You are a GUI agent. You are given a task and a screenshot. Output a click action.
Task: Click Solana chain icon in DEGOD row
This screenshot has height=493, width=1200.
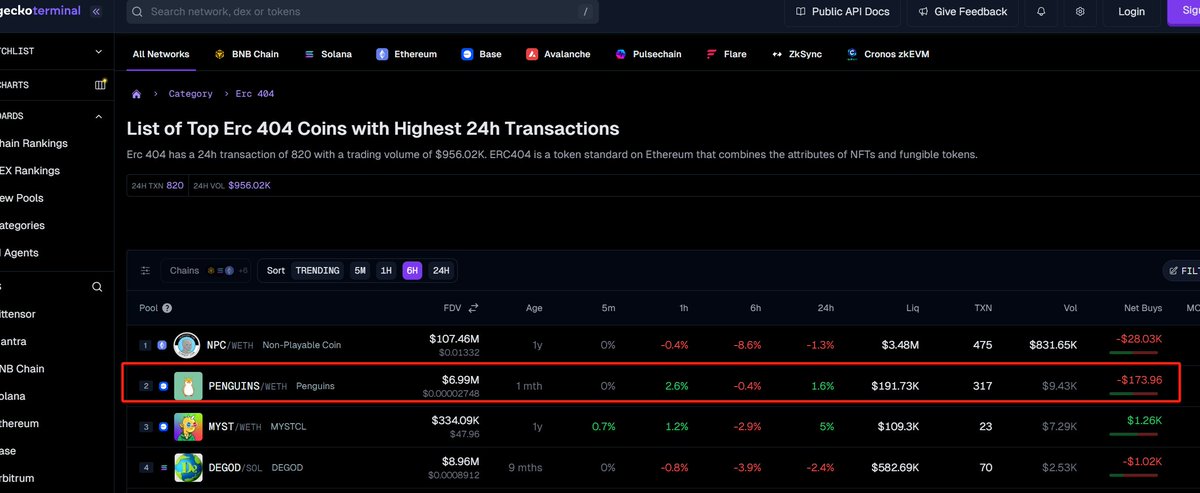pos(162,466)
